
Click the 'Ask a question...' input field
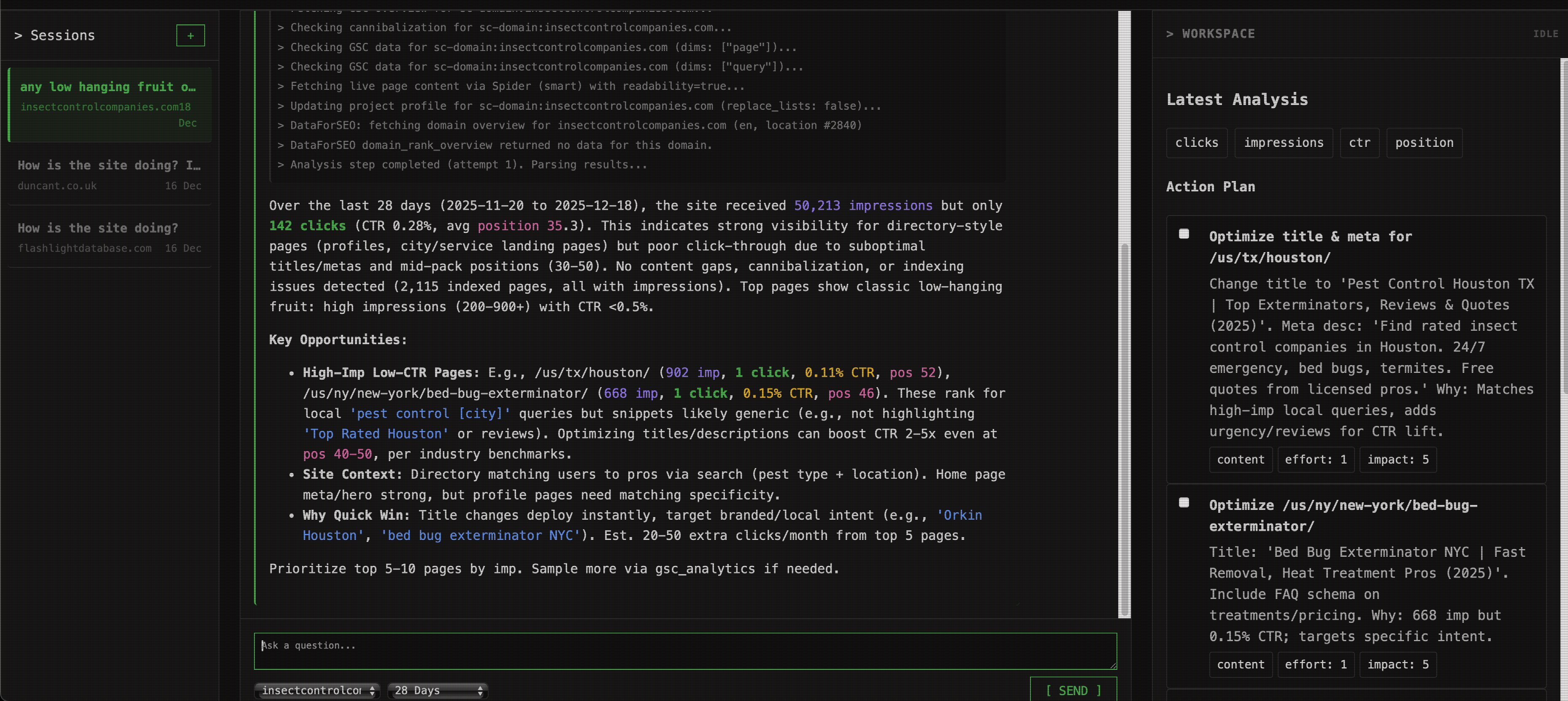(685, 650)
